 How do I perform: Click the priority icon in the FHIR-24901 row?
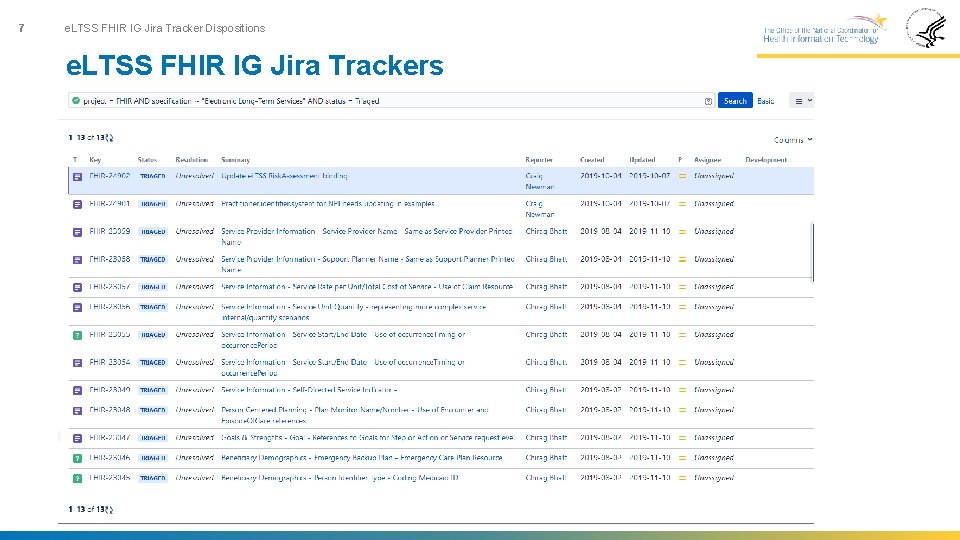point(682,204)
